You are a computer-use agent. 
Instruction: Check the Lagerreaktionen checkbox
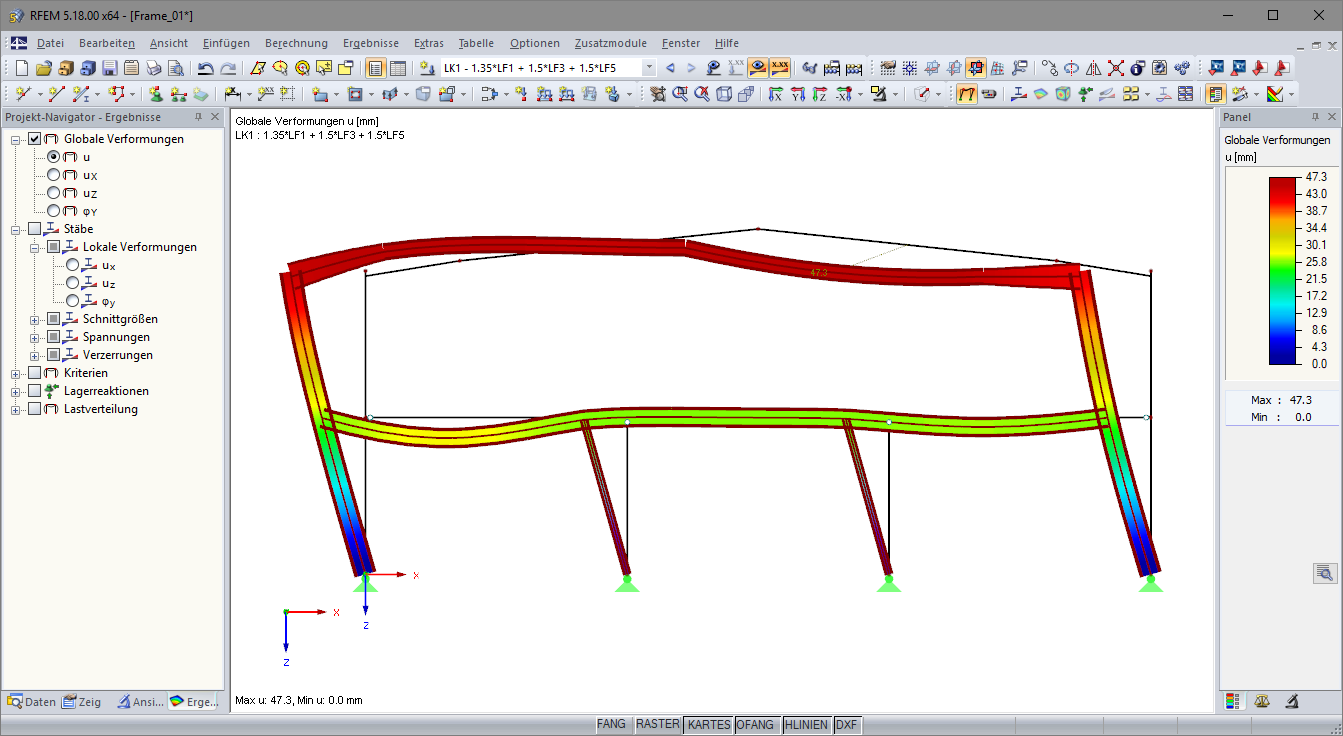(x=35, y=391)
